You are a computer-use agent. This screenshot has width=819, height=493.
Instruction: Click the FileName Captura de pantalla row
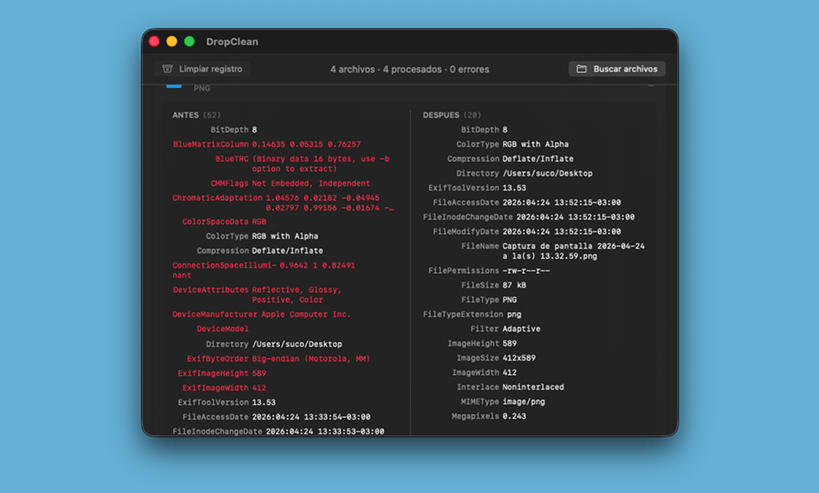(x=553, y=251)
